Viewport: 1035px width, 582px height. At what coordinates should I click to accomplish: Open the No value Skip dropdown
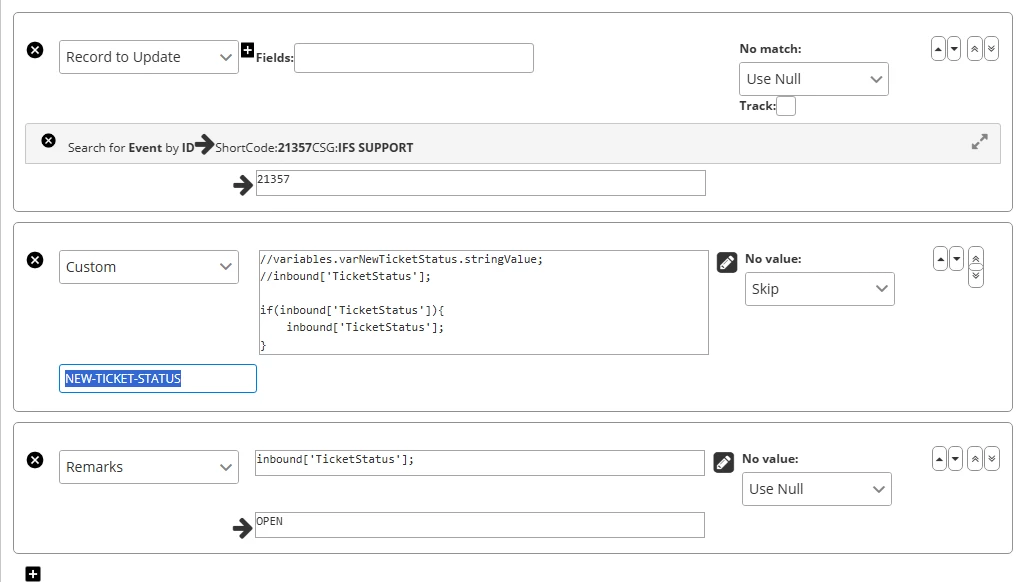pos(819,289)
